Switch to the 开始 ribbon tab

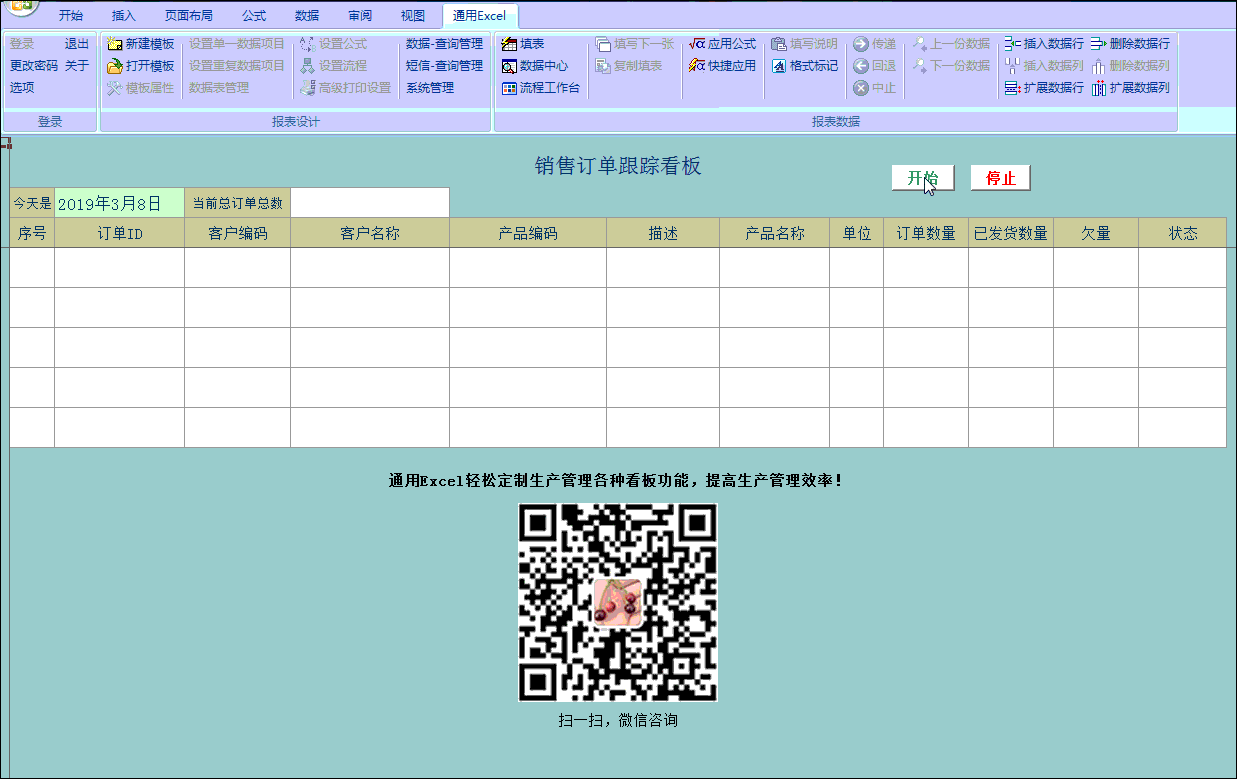tap(71, 16)
